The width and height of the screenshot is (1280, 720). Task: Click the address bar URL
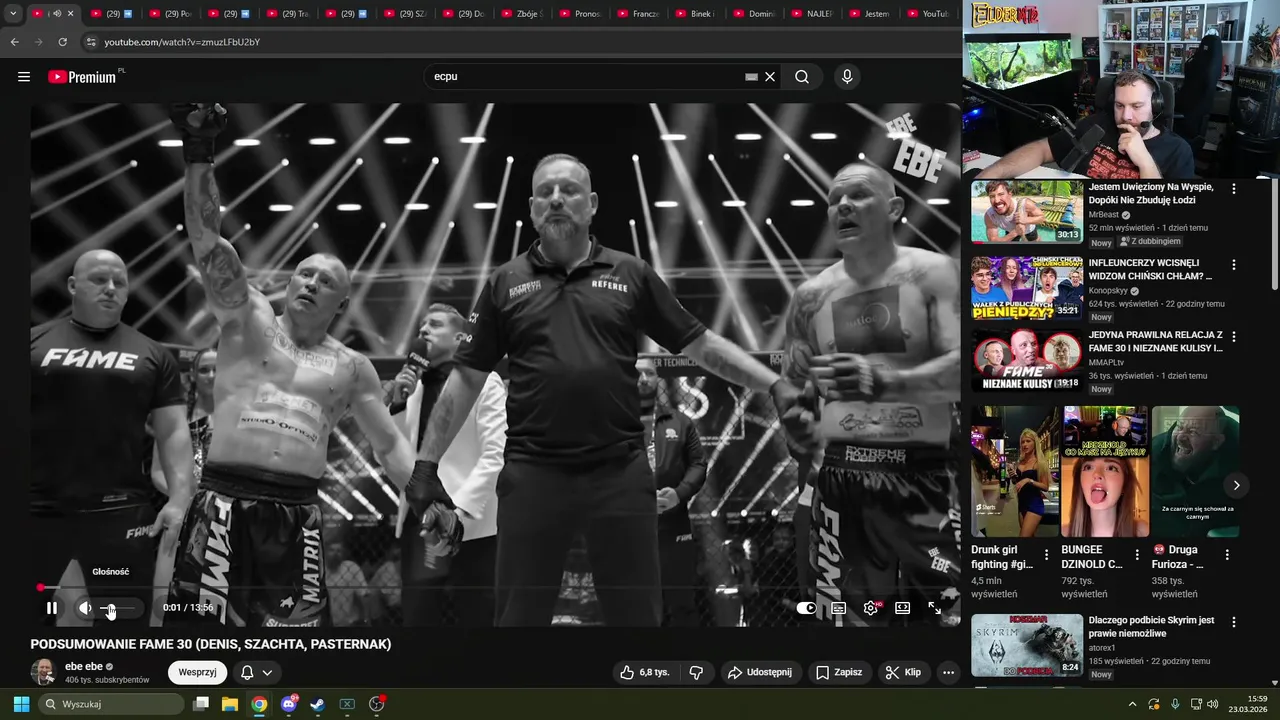[182, 42]
